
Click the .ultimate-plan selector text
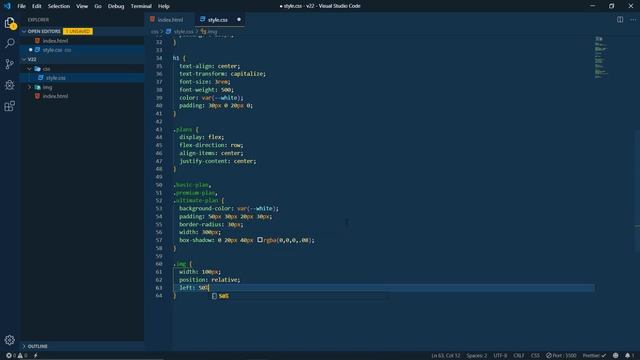[196, 200]
